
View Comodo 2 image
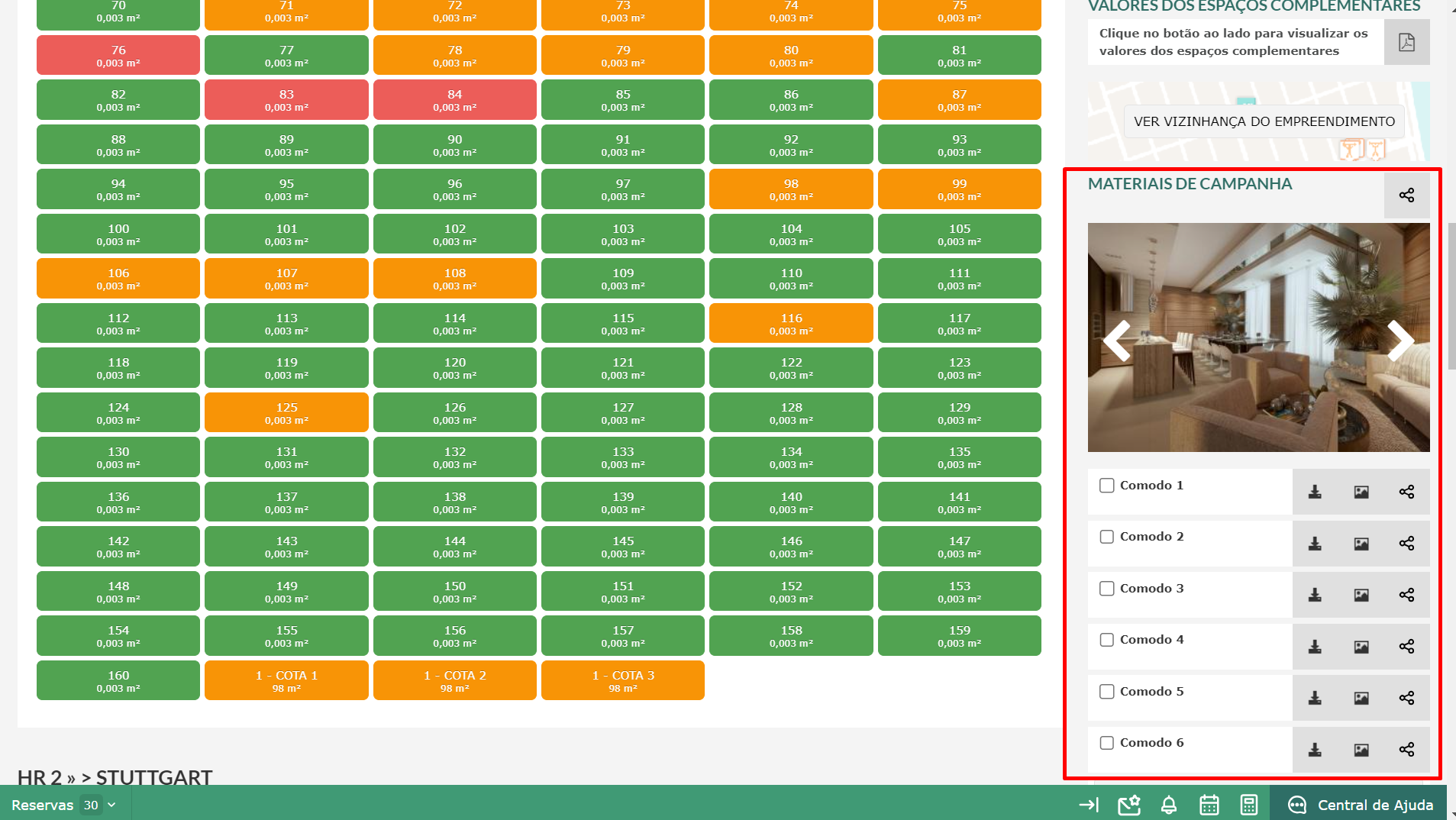pos(1361,544)
